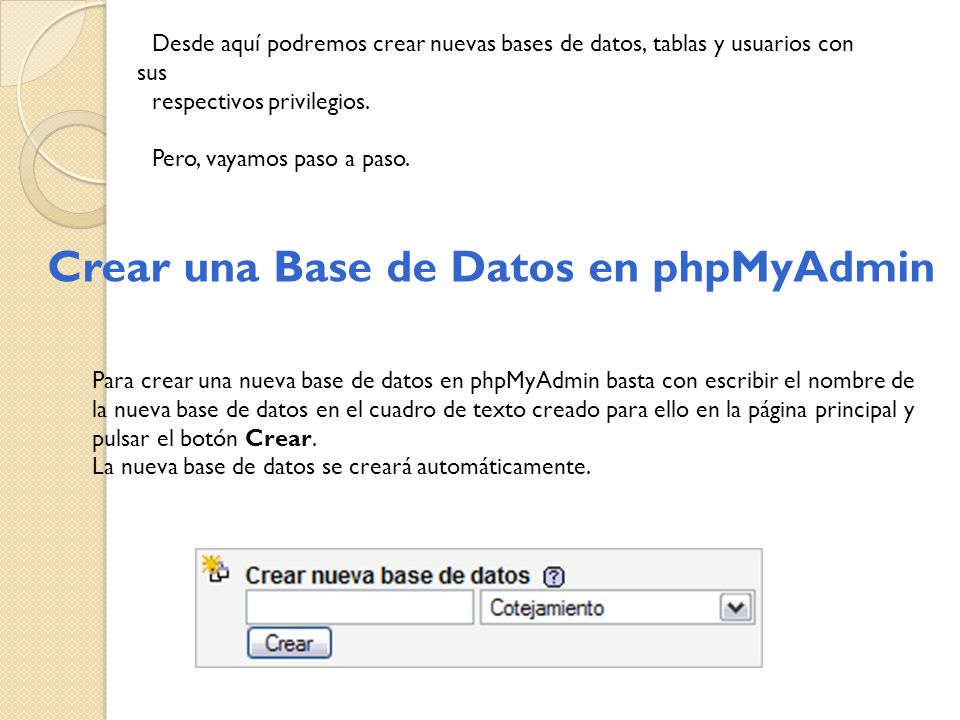Open the help question mark icon
The image size is (960, 720).
coord(553,577)
